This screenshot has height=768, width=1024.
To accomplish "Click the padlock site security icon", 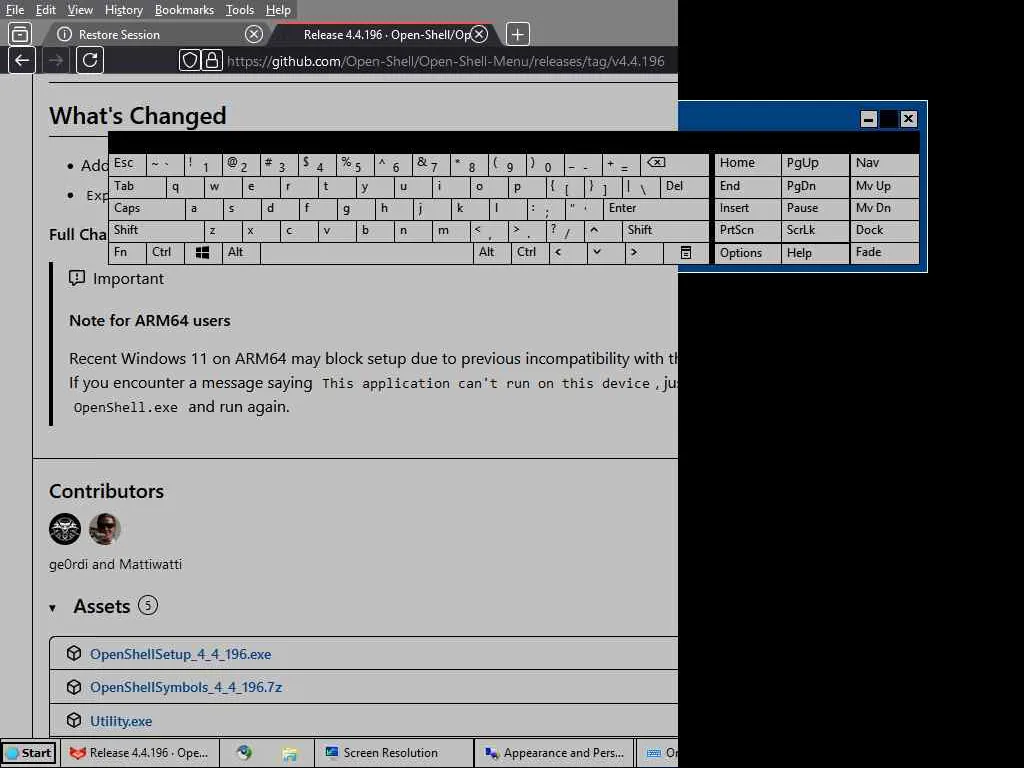I will point(212,61).
